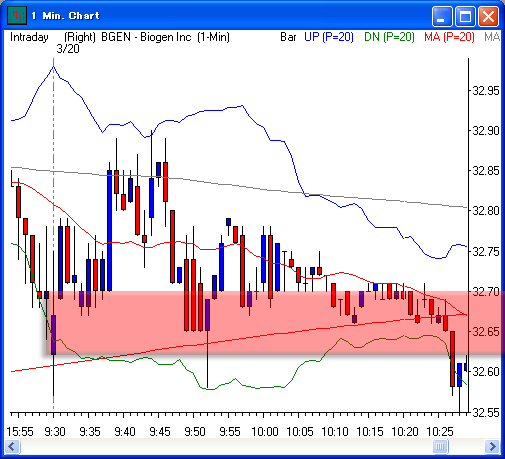Minimize the 1 Min. Chart window
The width and height of the screenshot is (505, 459).
tap(442, 16)
